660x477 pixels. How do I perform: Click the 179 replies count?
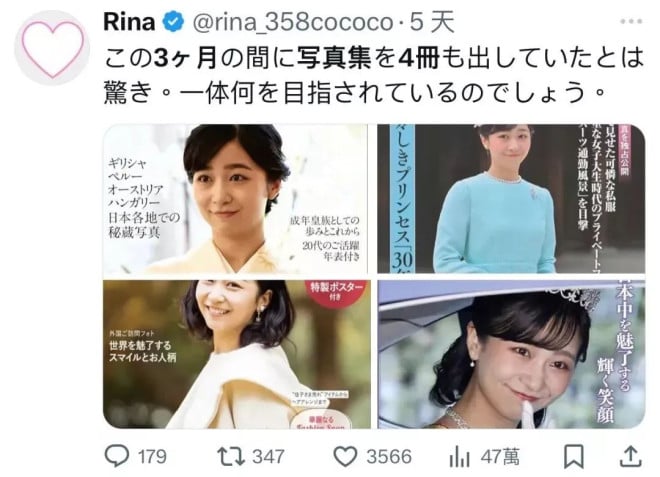152,457
